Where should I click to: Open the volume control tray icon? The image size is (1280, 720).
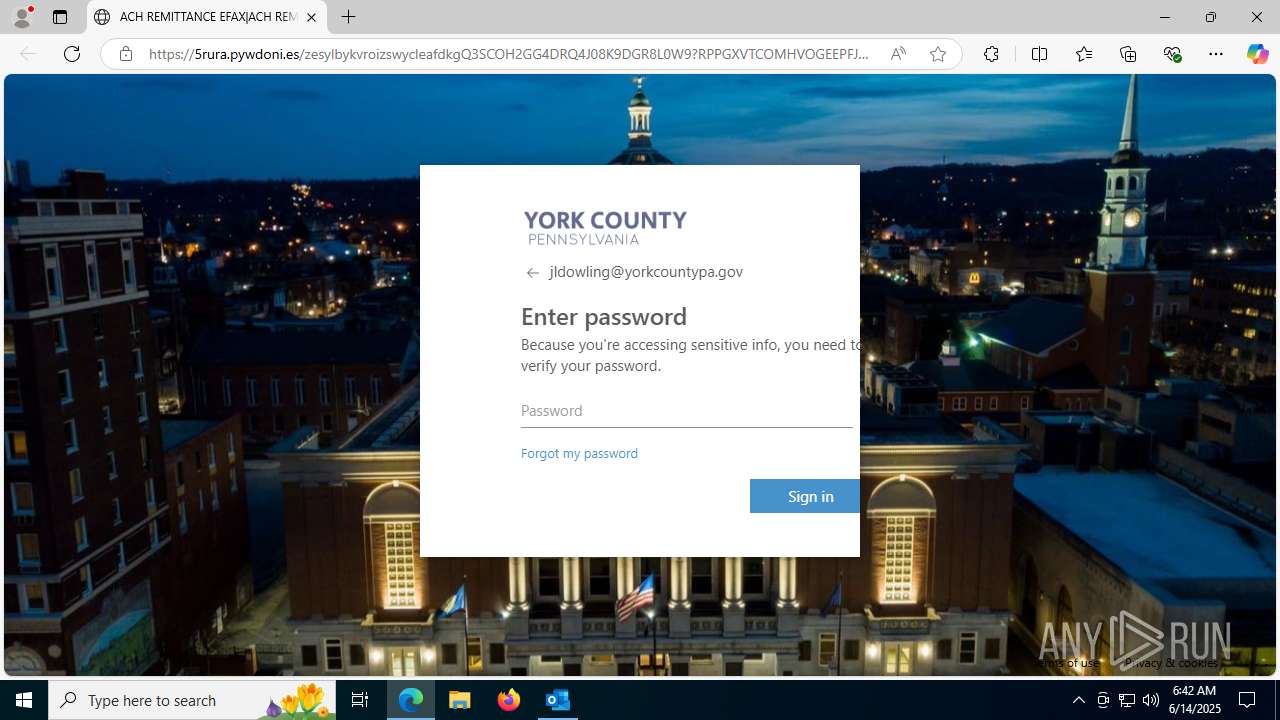[1151, 700]
